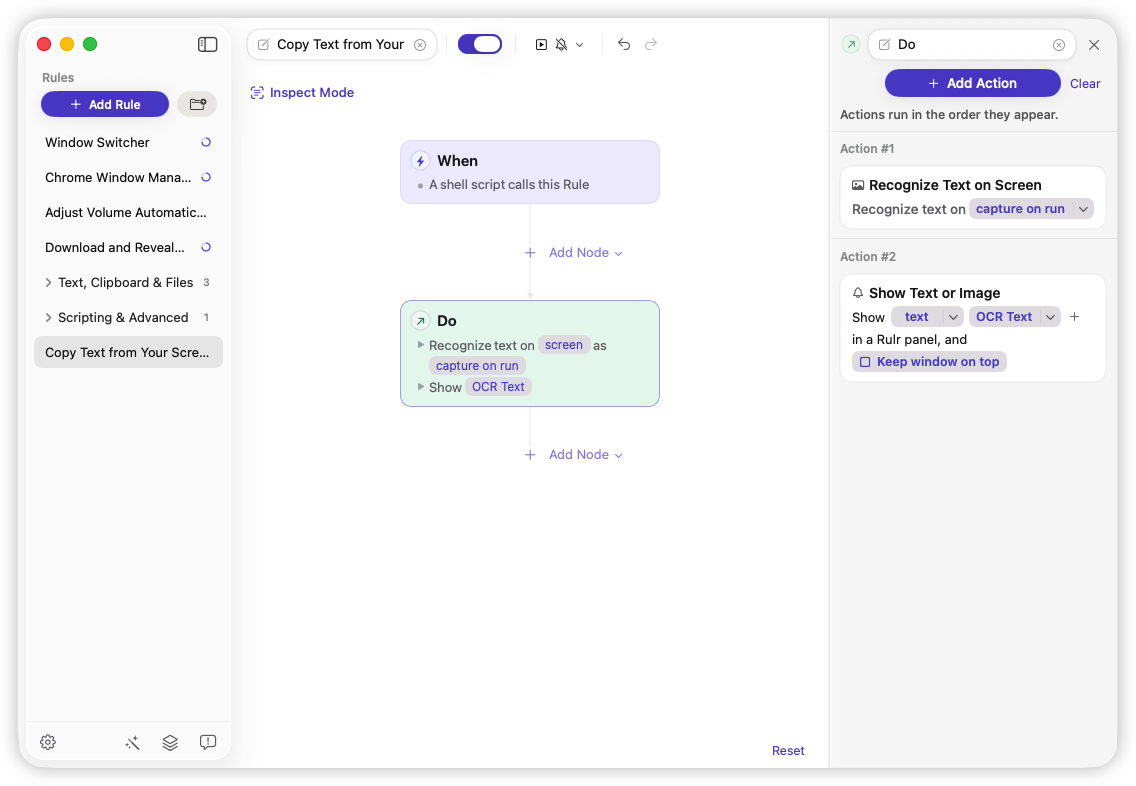1136x786 pixels.
Task: Open Add Node dropdown below When node
Action: click(585, 253)
